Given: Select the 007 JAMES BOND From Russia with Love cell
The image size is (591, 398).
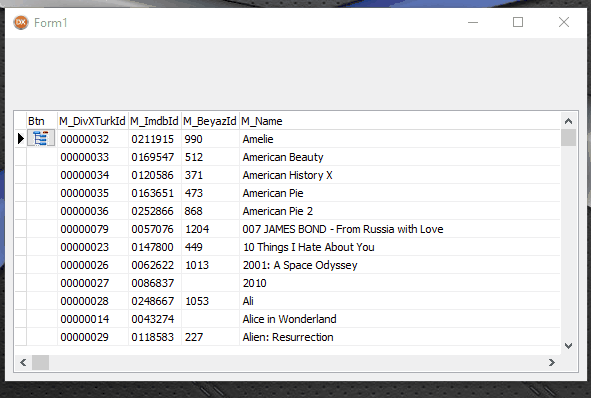Looking at the screenshot, I should tap(400, 229).
